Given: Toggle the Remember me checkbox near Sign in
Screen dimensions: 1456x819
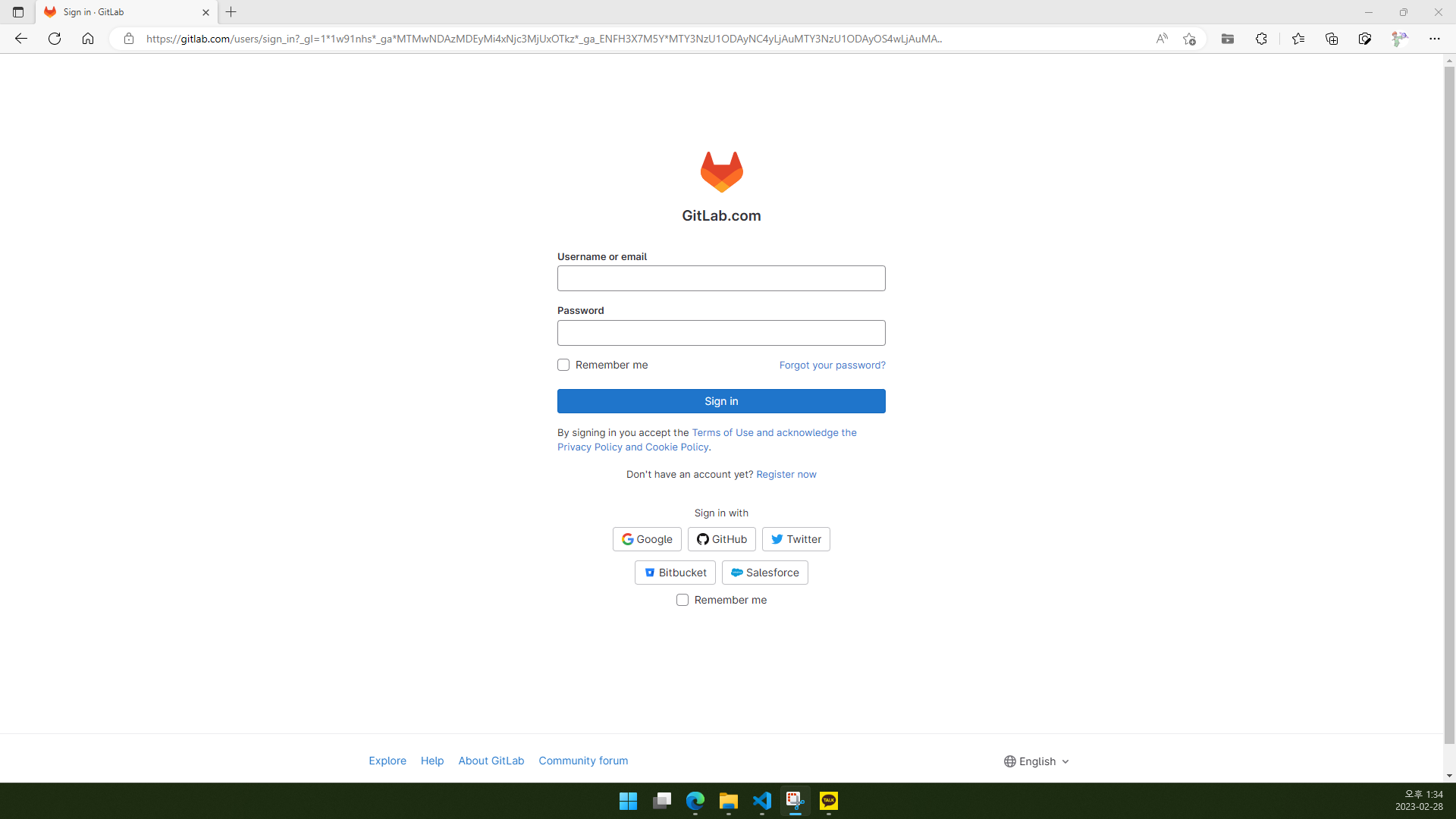Looking at the screenshot, I should click(564, 364).
